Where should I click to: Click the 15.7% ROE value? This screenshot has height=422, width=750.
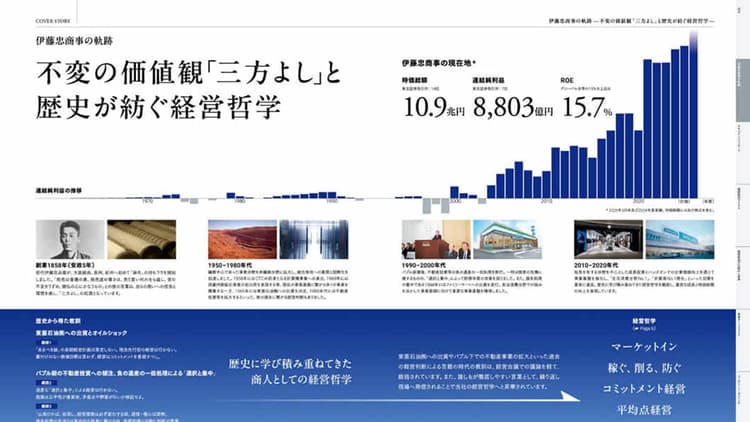click(x=587, y=107)
